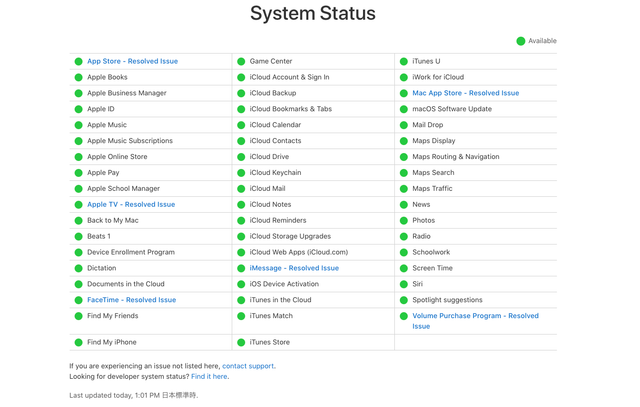Click 'Schoolwork' entry

click(x=431, y=252)
